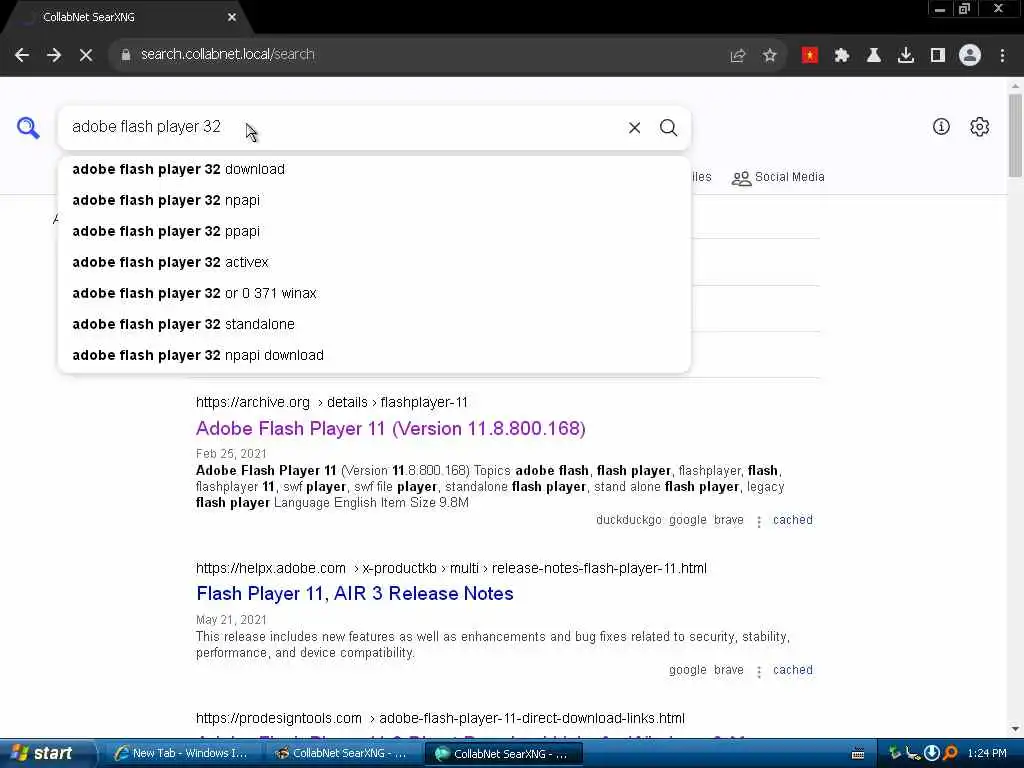The height and width of the screenshot is (768, 1024).
Task: Submit search with magnifier button
Action: click(x=668, y=127)
